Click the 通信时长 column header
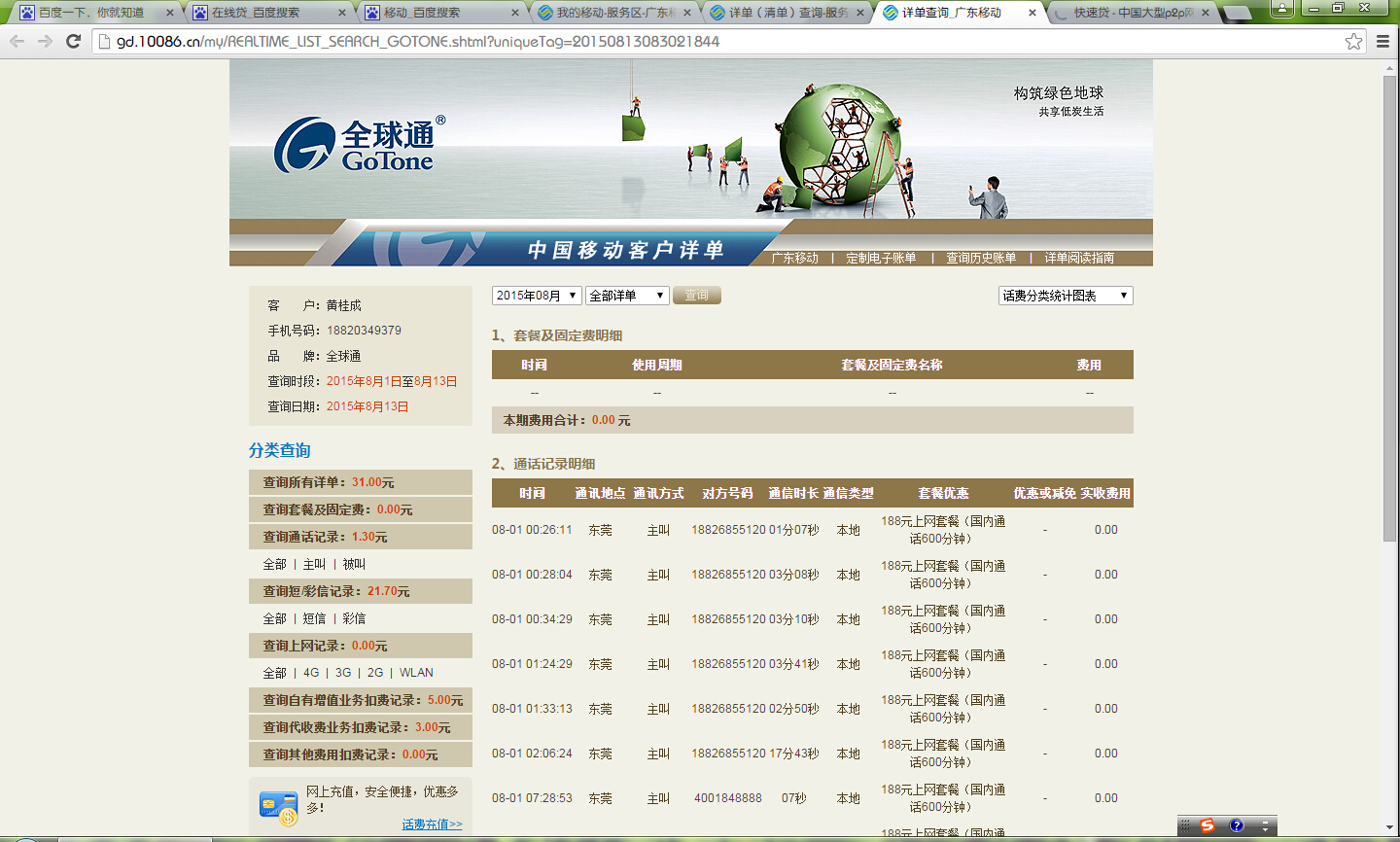1400x842 pixels. pos(793,493)
